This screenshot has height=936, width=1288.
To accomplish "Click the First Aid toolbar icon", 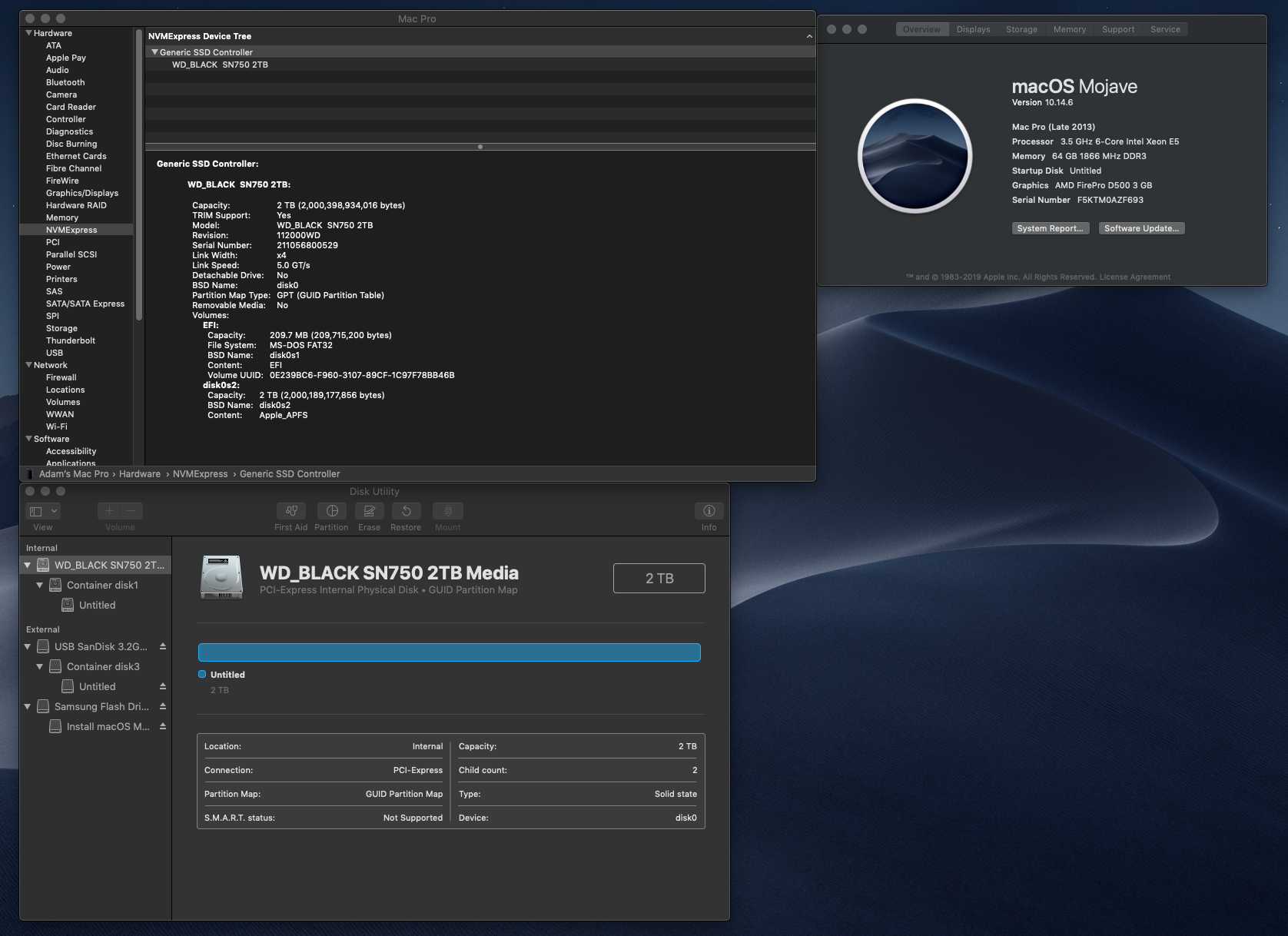I will pos(290,511).
